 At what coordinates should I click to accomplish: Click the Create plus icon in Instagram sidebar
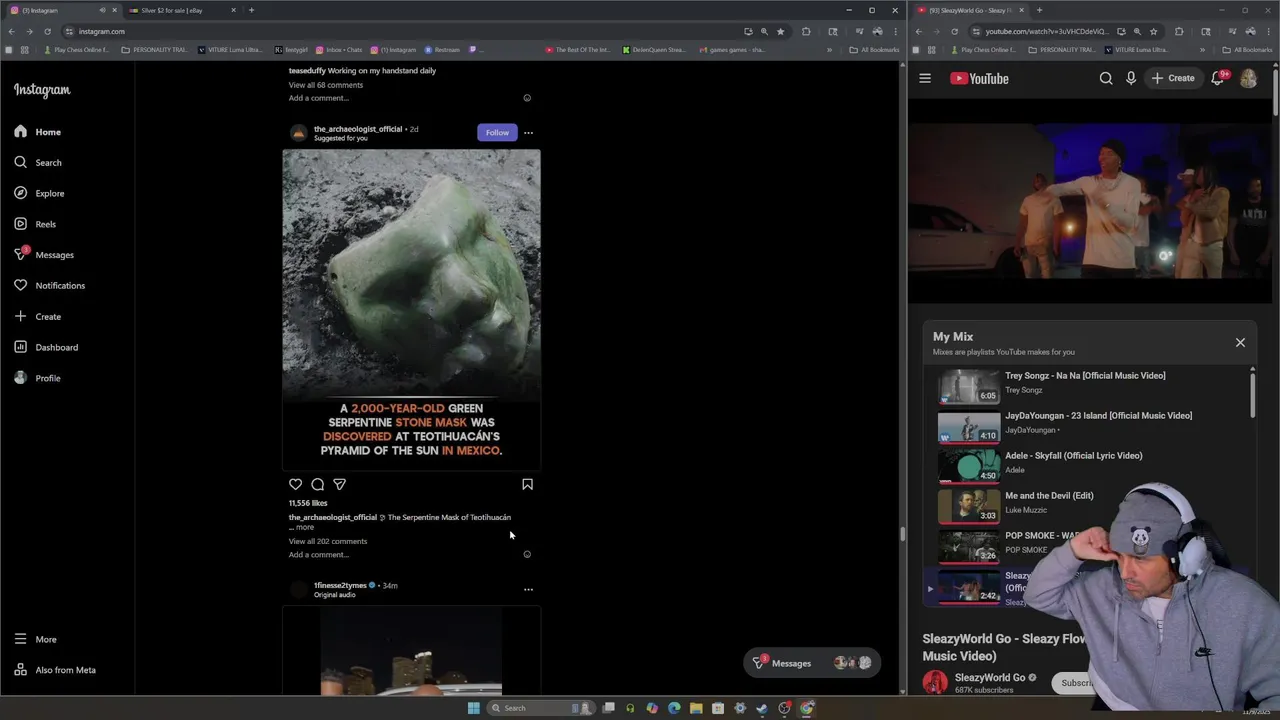(x=21, y=316)
